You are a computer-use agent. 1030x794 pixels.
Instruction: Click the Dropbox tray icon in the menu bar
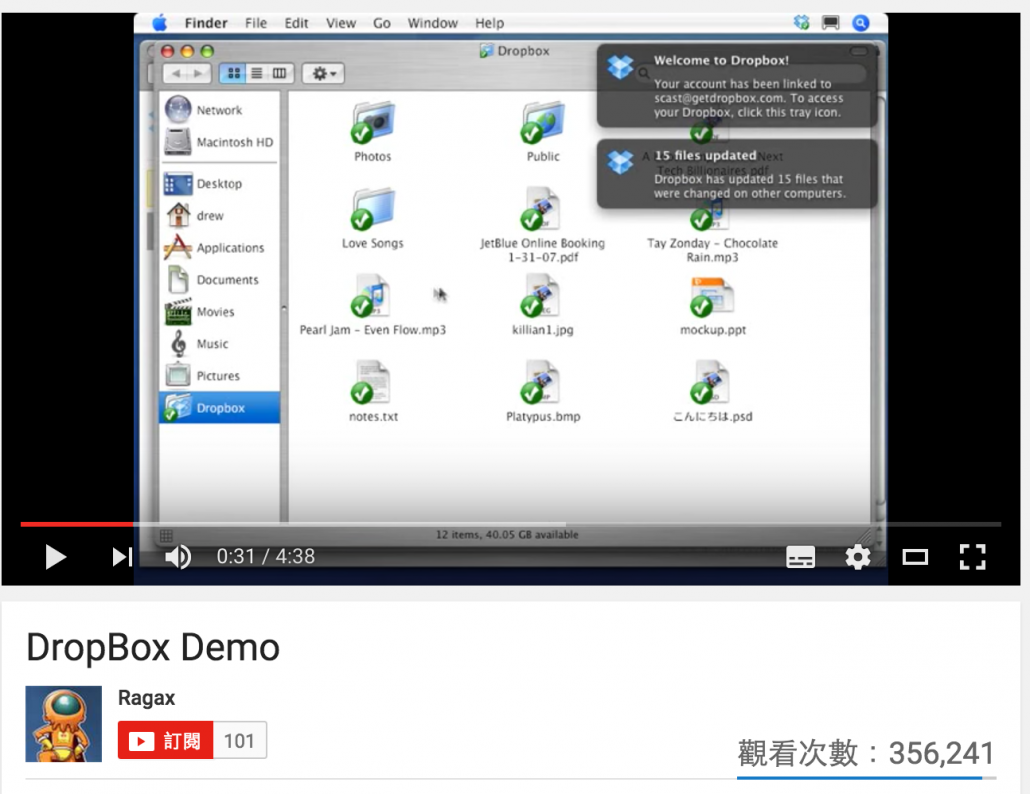(x=801, y=23)
